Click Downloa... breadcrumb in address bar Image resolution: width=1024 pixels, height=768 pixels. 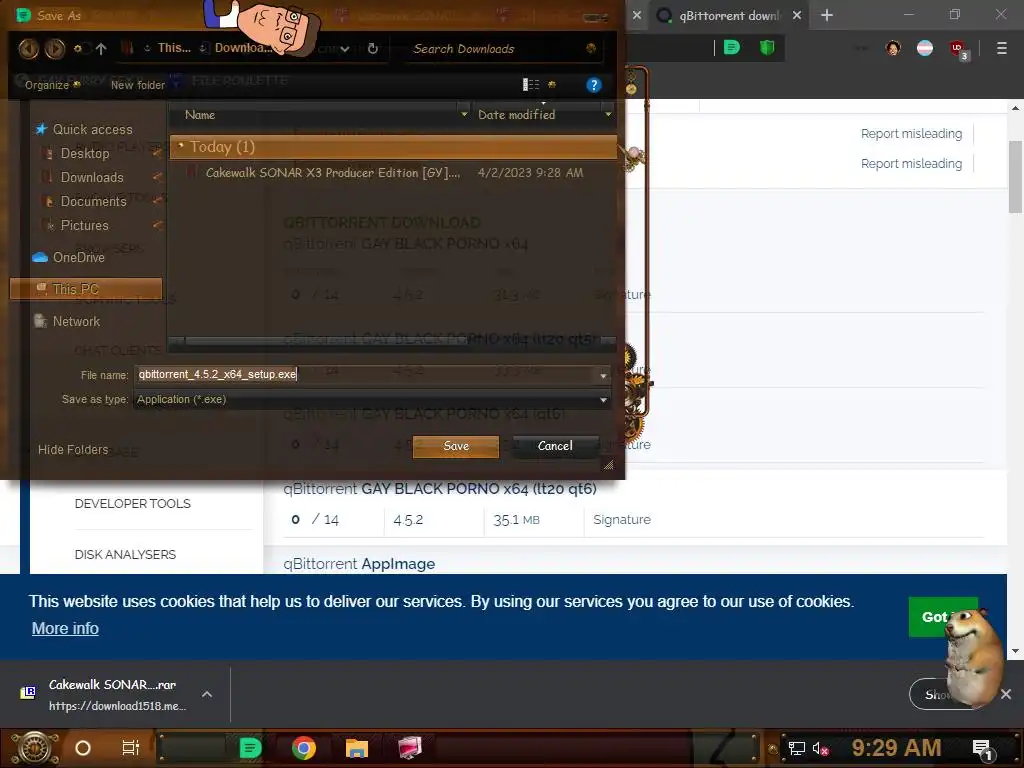(x=243, y=48)
